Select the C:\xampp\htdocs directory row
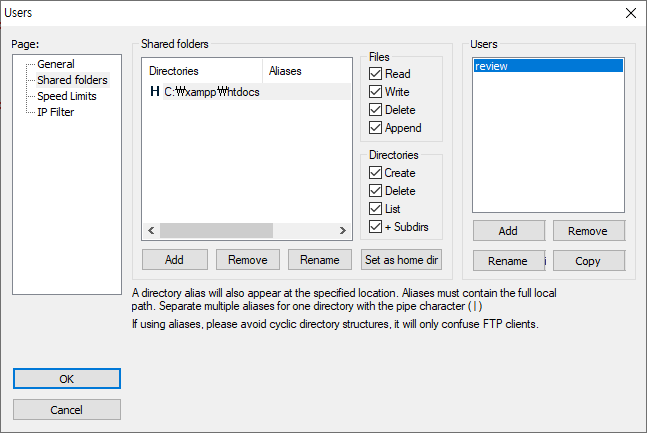 tap(247, 92)
